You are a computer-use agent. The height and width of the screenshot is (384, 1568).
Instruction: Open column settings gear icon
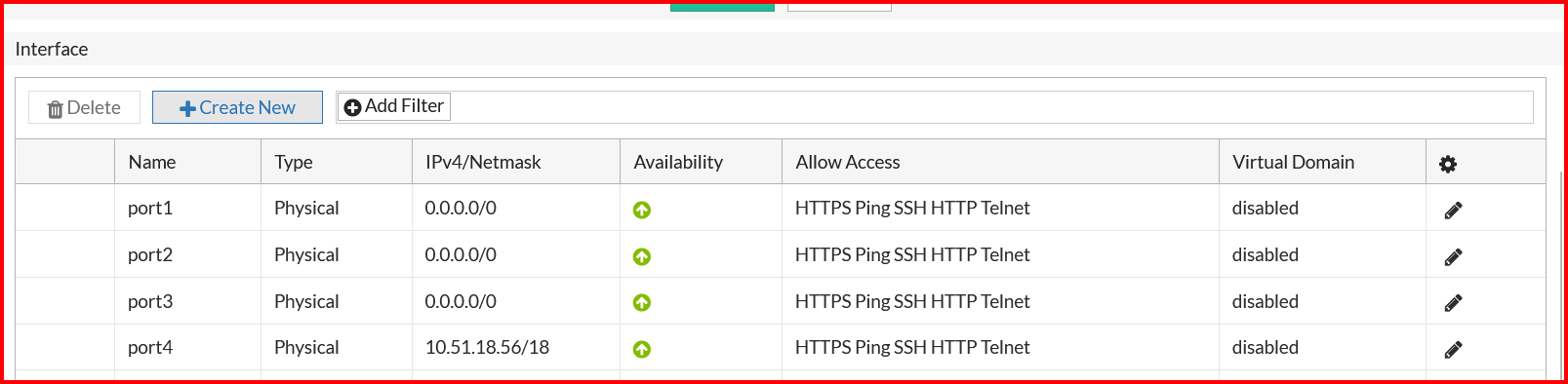pyautogui.click(x=1448, y=164)
